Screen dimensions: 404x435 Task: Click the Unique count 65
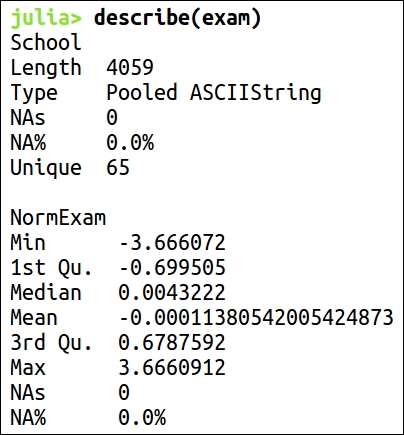(118, 167)
